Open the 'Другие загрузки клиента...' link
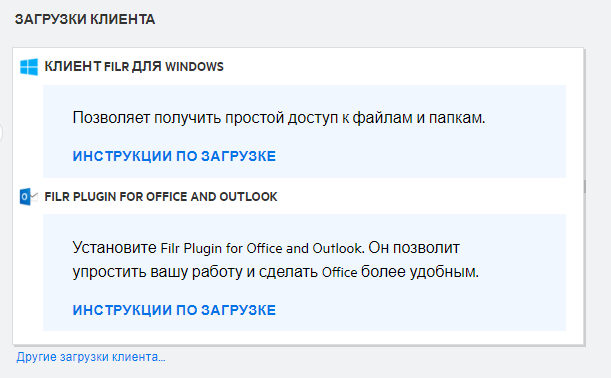611x378 pixels. click(91, 357)
